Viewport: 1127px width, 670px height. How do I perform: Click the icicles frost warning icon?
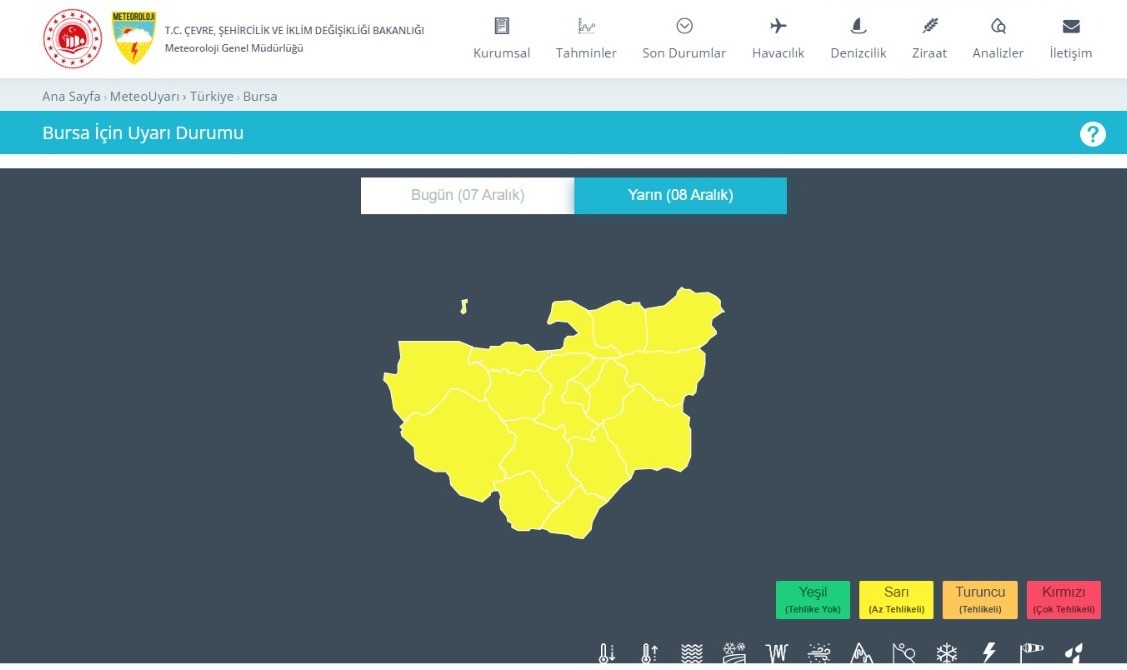click(776, 654)
